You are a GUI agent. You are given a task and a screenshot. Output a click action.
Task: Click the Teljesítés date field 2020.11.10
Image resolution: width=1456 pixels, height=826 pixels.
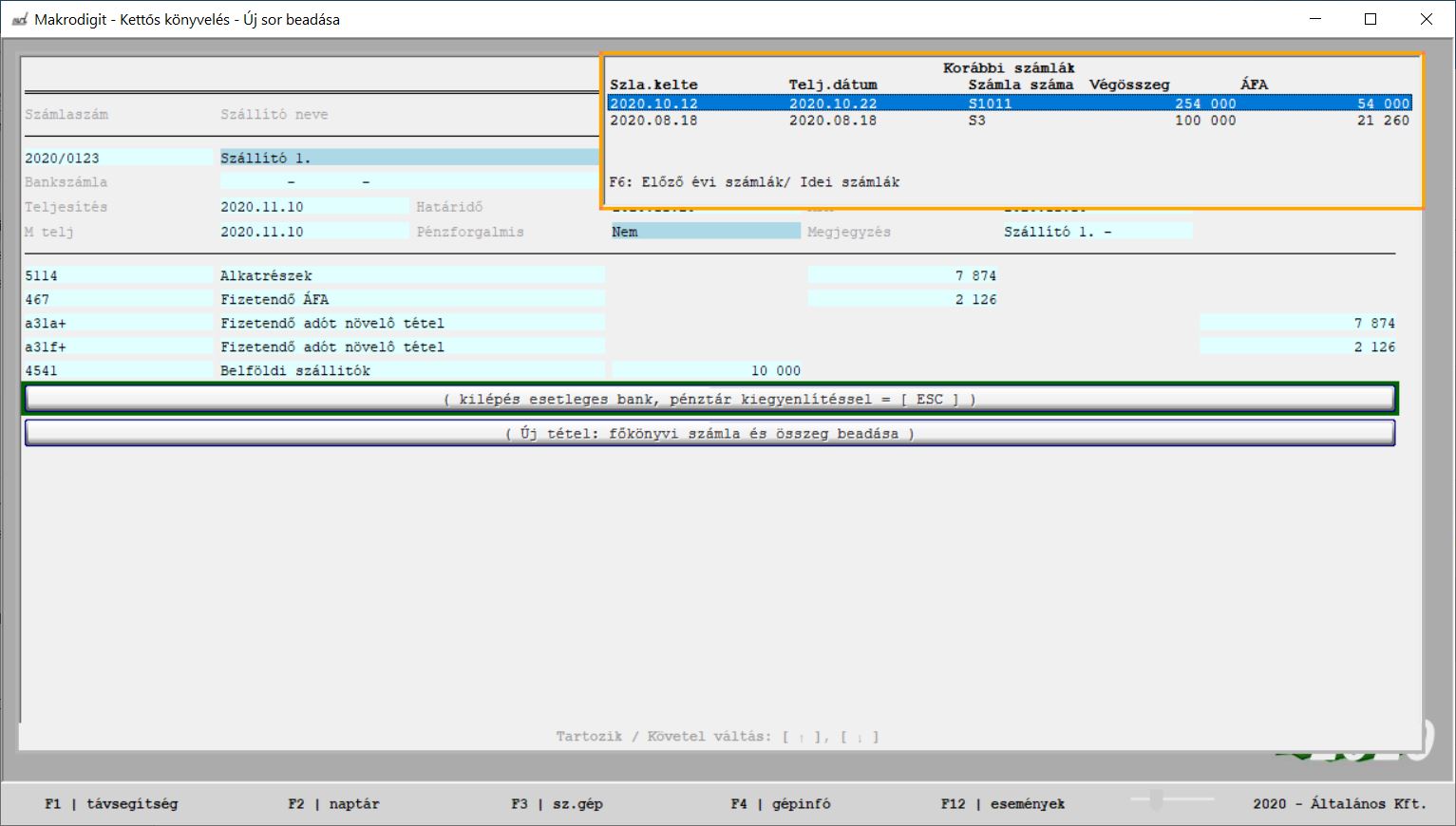click(x=314, y=206)
